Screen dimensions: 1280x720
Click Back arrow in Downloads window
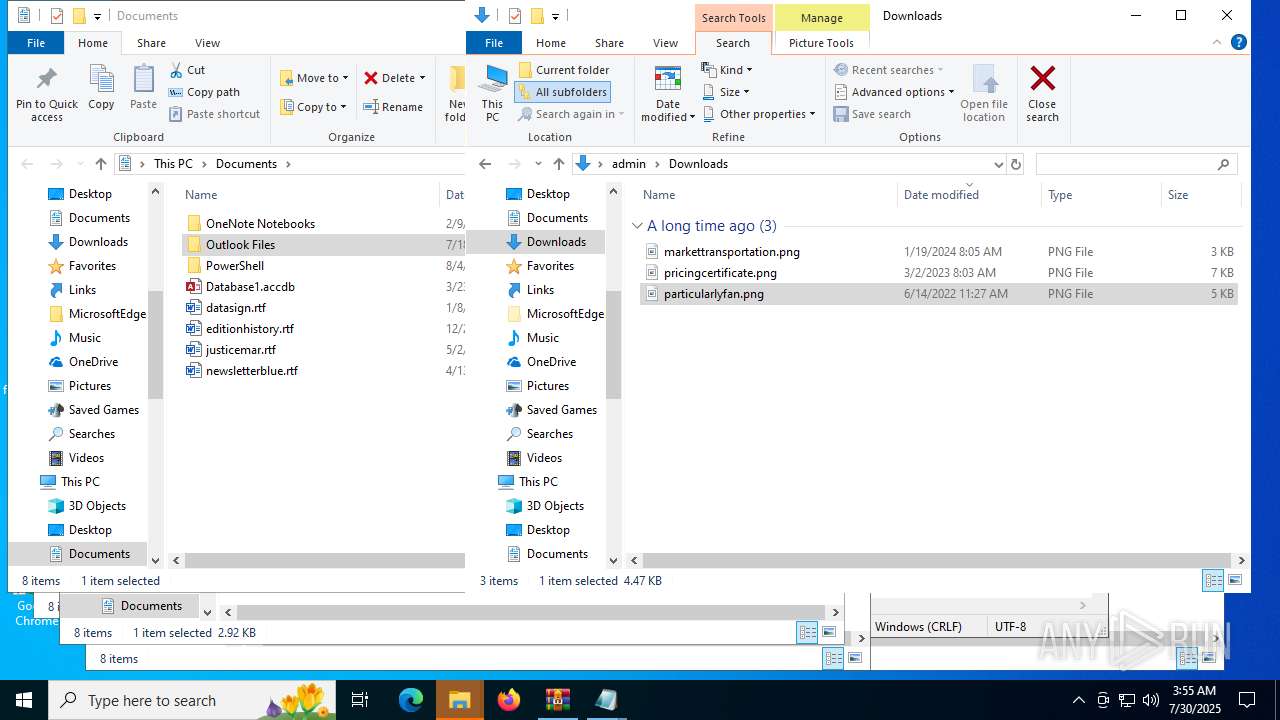(485, 164)
